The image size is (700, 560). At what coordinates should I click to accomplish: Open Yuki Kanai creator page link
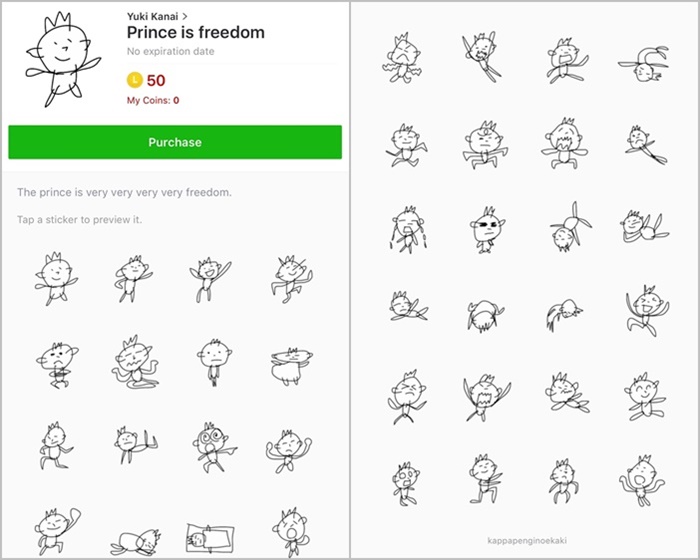[152, 17]
